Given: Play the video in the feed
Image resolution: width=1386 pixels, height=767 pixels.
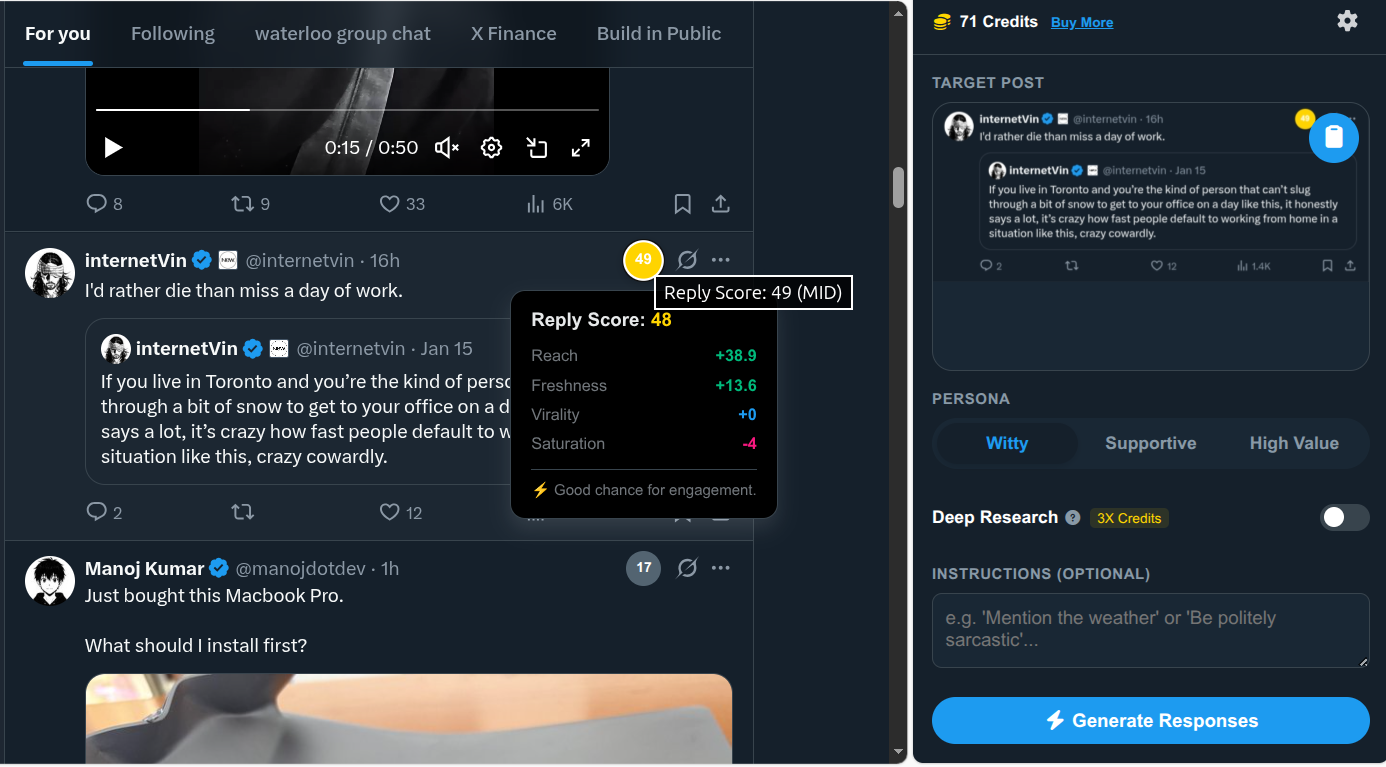Looking at the screenshot, I should click(x=114, y=148).
